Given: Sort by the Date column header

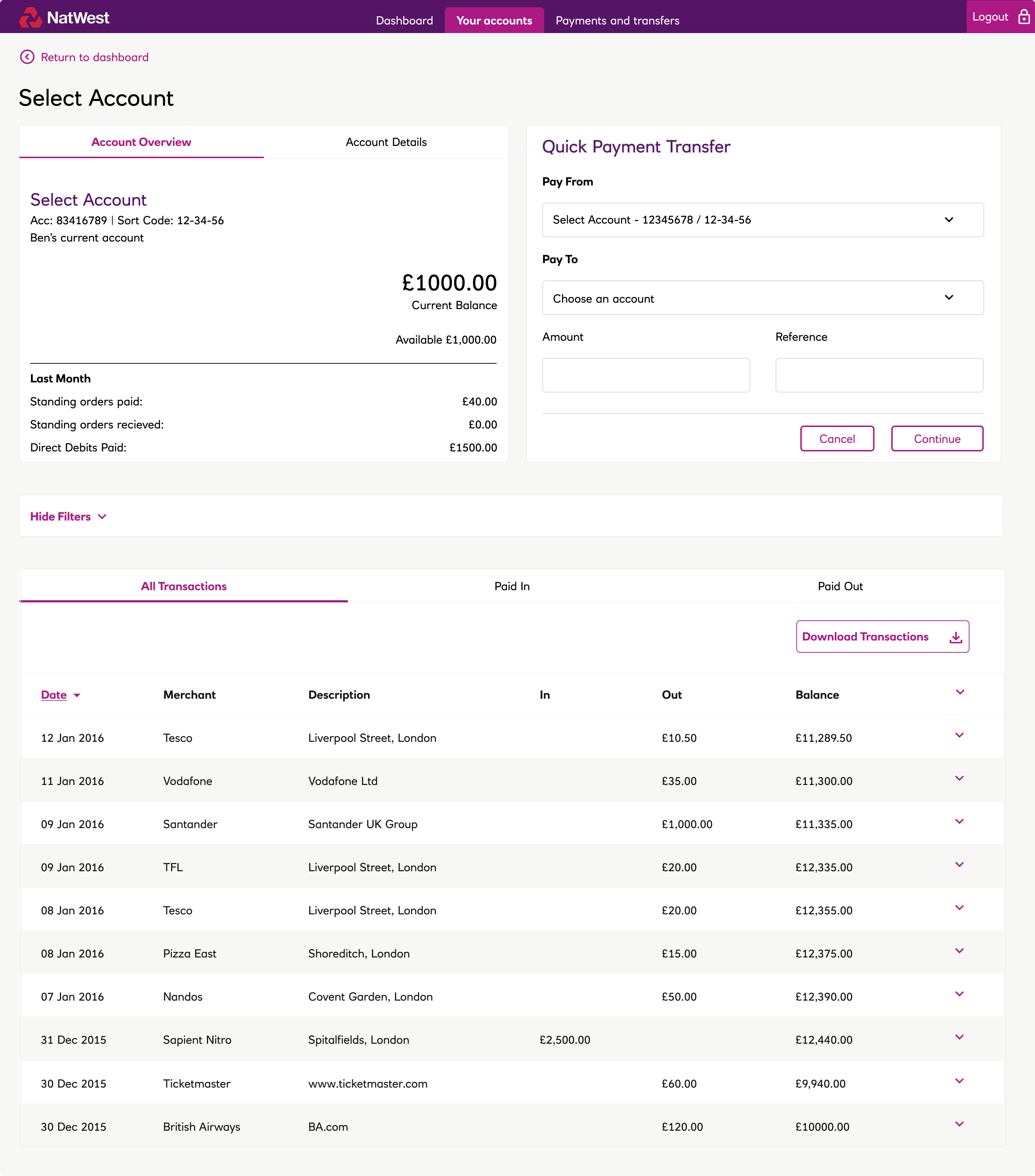Looking at the screenshot, I should point(54,695).
